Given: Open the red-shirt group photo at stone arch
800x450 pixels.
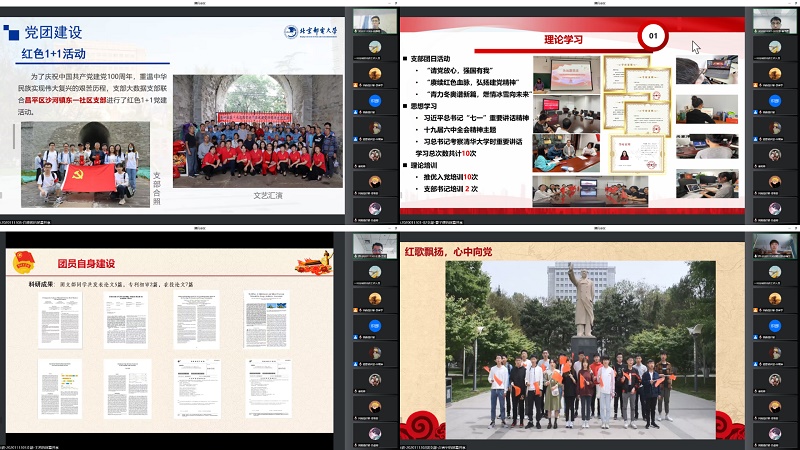Looking at the screenshot, I should 258,132.
